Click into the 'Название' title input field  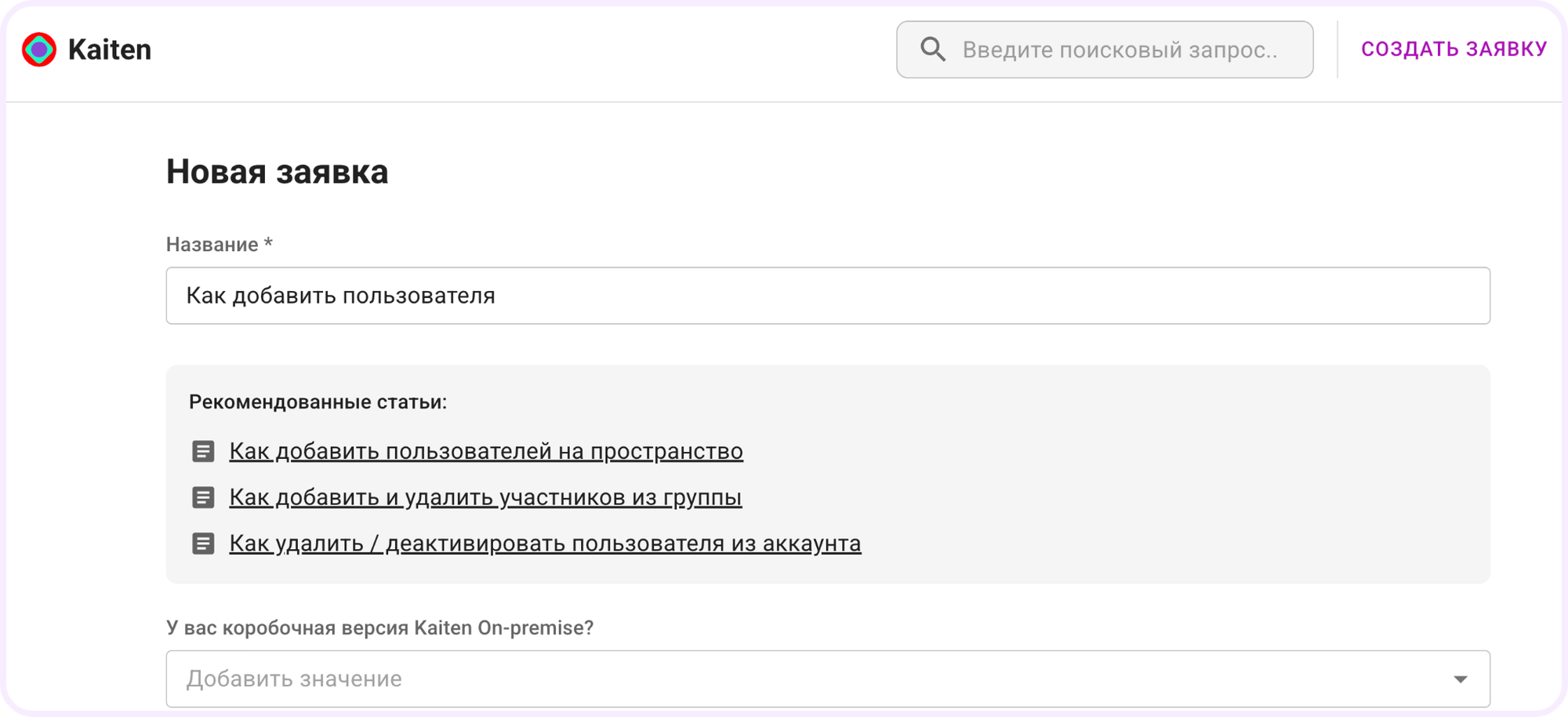coord(828,296)
